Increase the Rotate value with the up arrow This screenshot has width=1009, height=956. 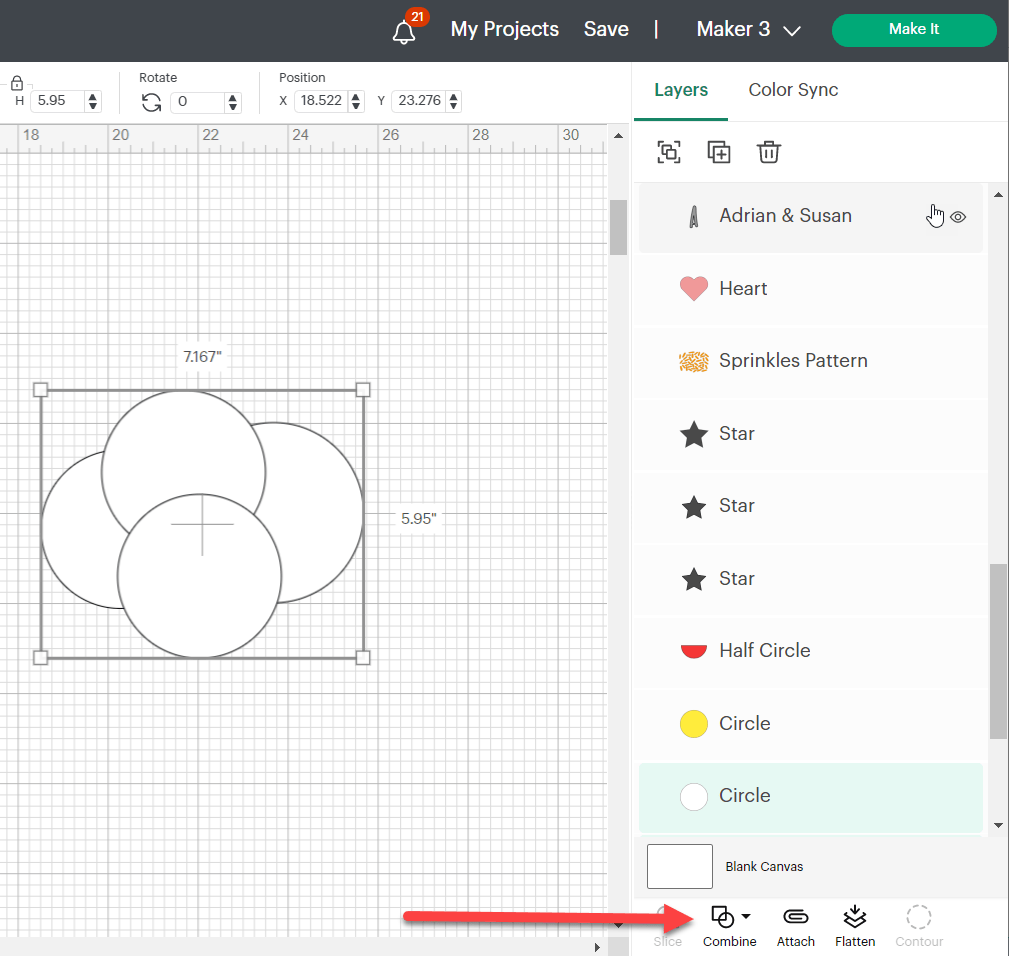pyautogui.click(x=233, y=95)
